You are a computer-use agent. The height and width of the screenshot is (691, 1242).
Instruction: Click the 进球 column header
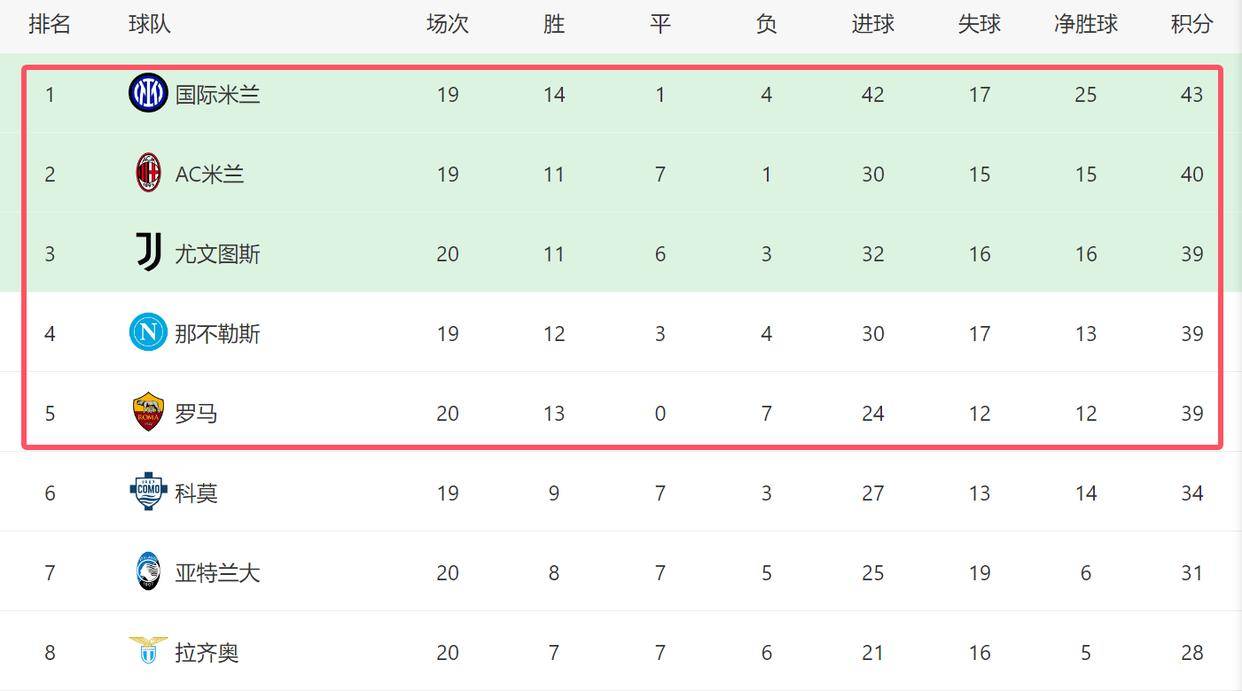coord(873,24)
